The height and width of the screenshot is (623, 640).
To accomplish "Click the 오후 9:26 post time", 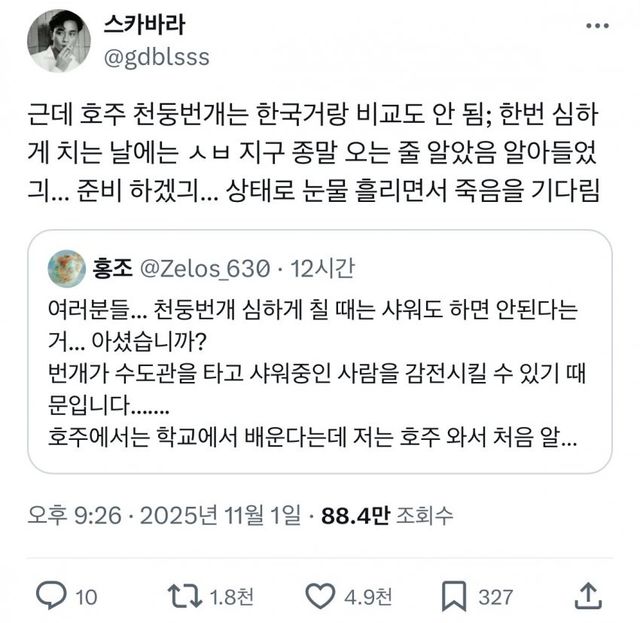I will 71,517.
